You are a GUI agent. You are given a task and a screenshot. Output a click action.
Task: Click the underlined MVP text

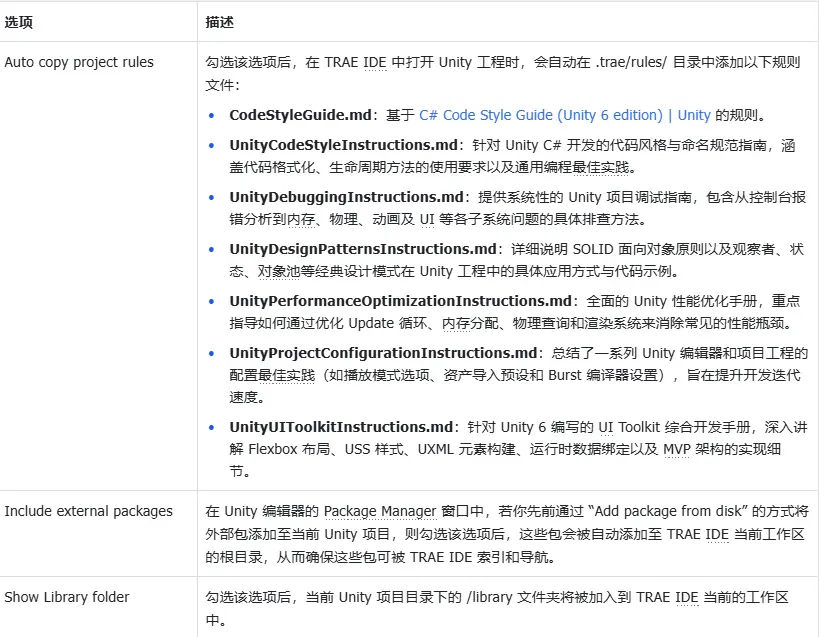pyautogui.click(x=677, y=449)
